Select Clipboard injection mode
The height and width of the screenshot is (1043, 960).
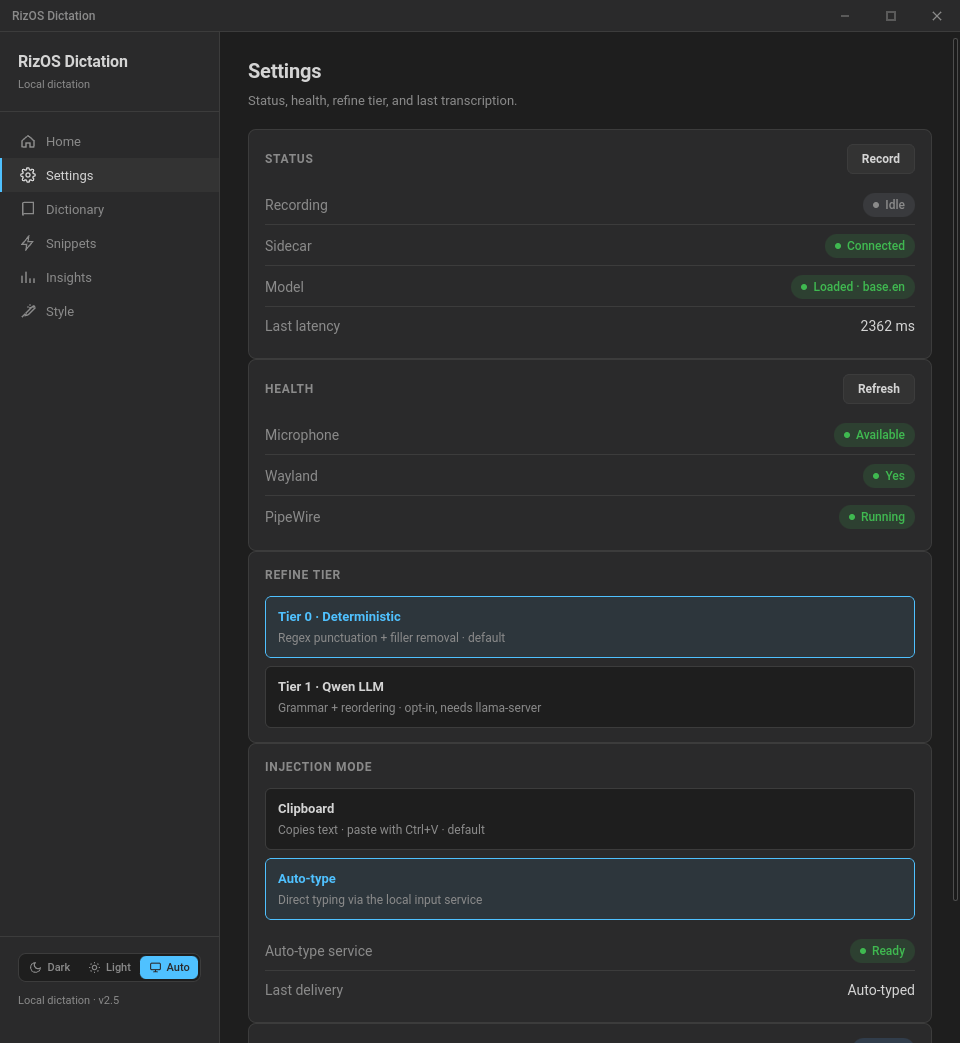tap(589, 819)
